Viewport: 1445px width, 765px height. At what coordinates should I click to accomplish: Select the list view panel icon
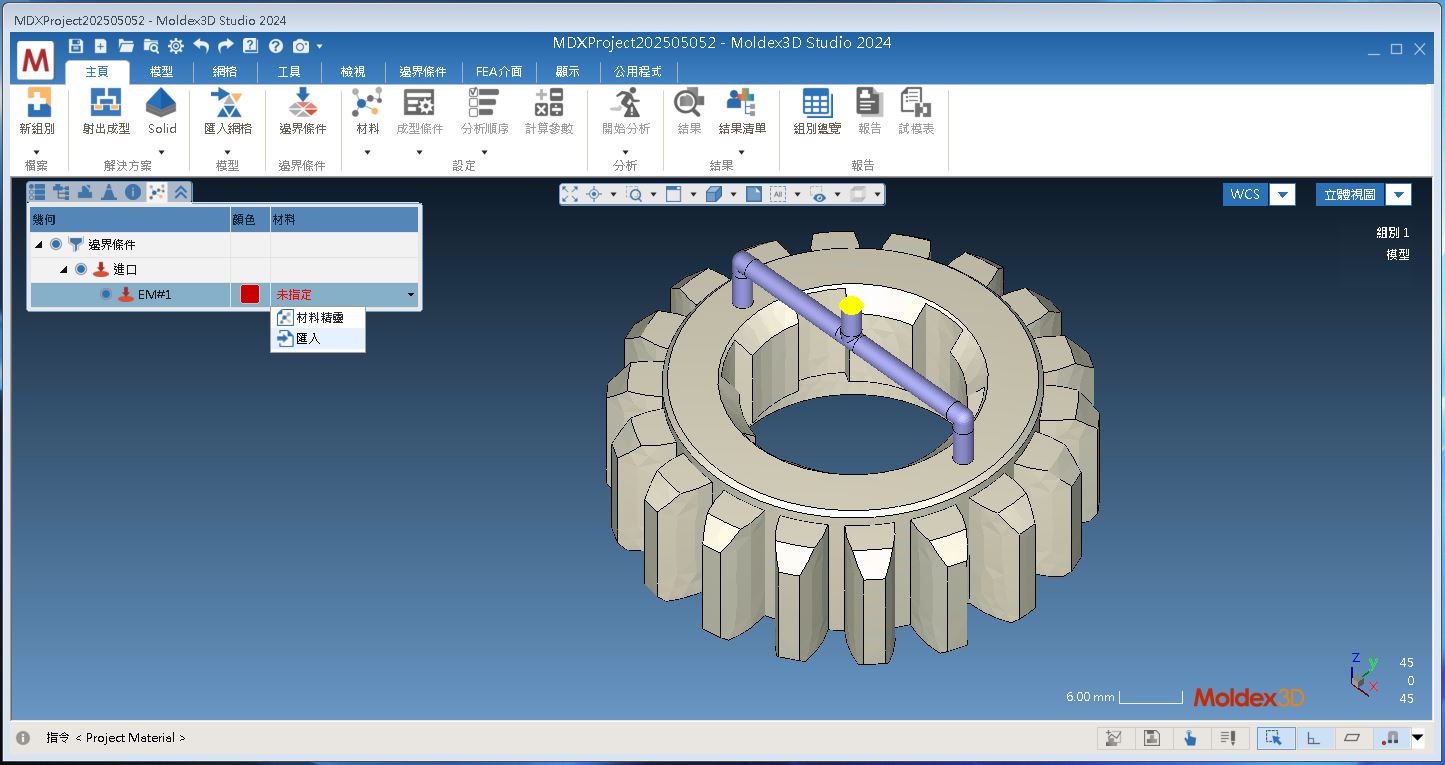(37, 192)
